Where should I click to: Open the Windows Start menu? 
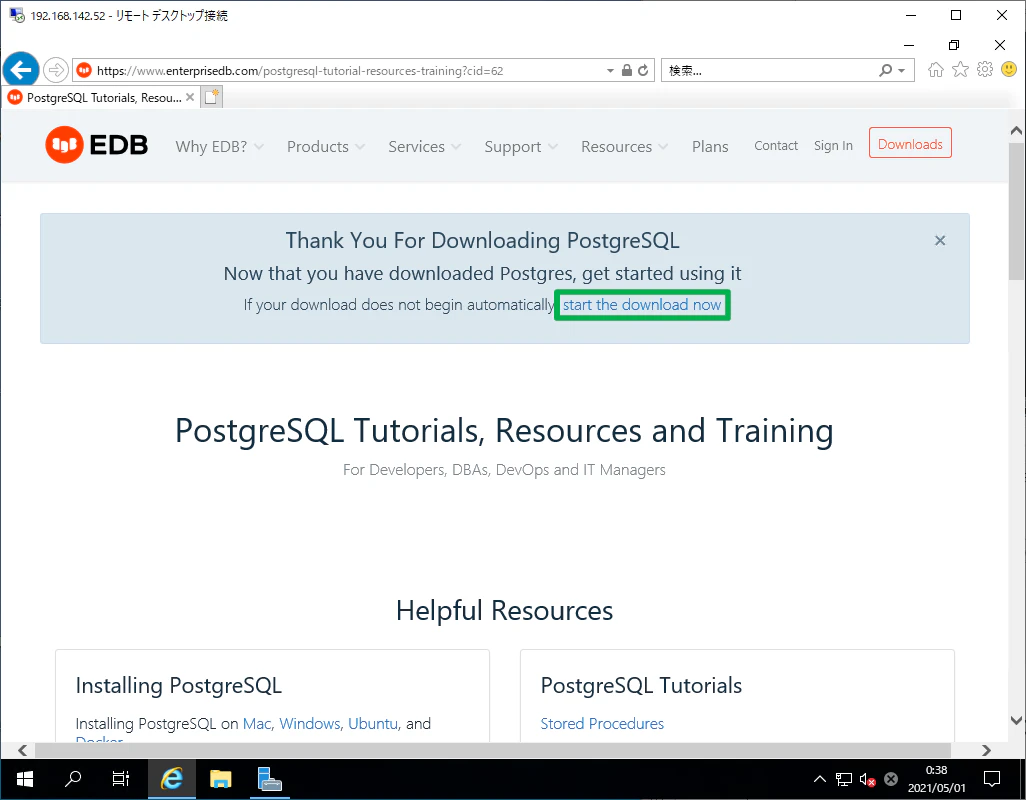[x=24, y=779]
